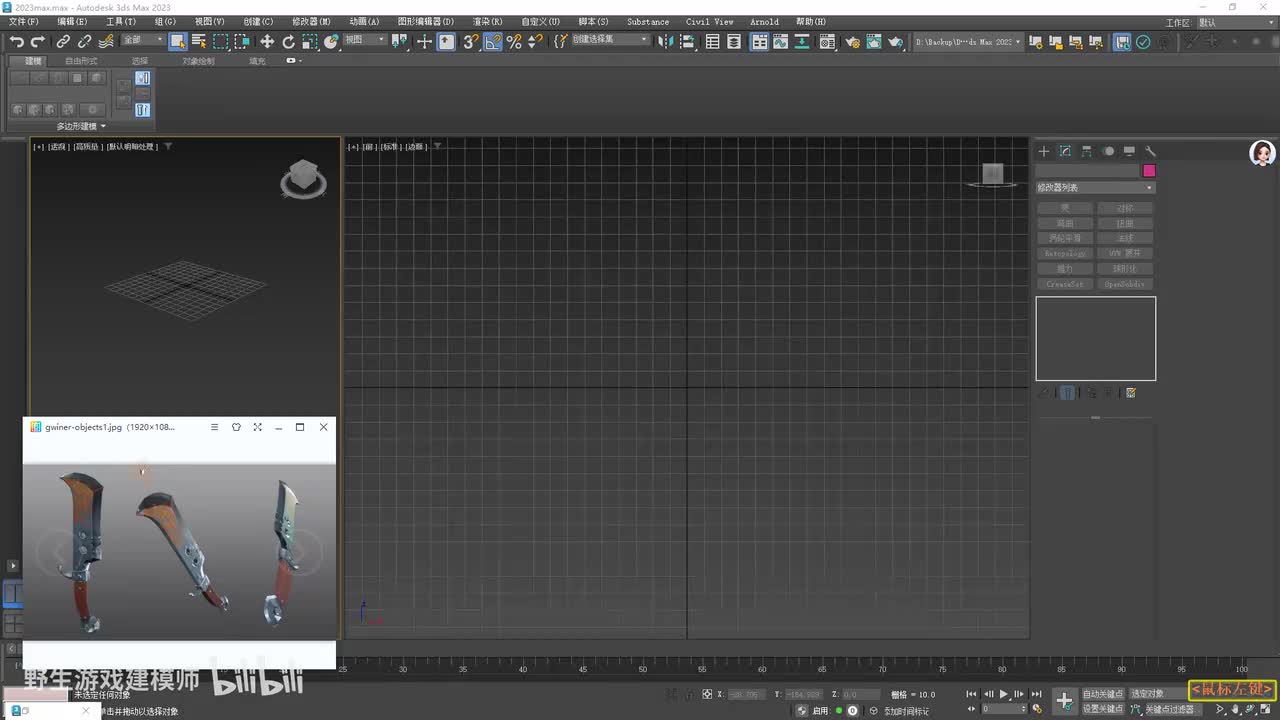This screenshot has width=1280, height=720.
Task: Expand the Modifier List dropdown 修改器列表
Action: pyautogui.click(x=1095, y=188)
